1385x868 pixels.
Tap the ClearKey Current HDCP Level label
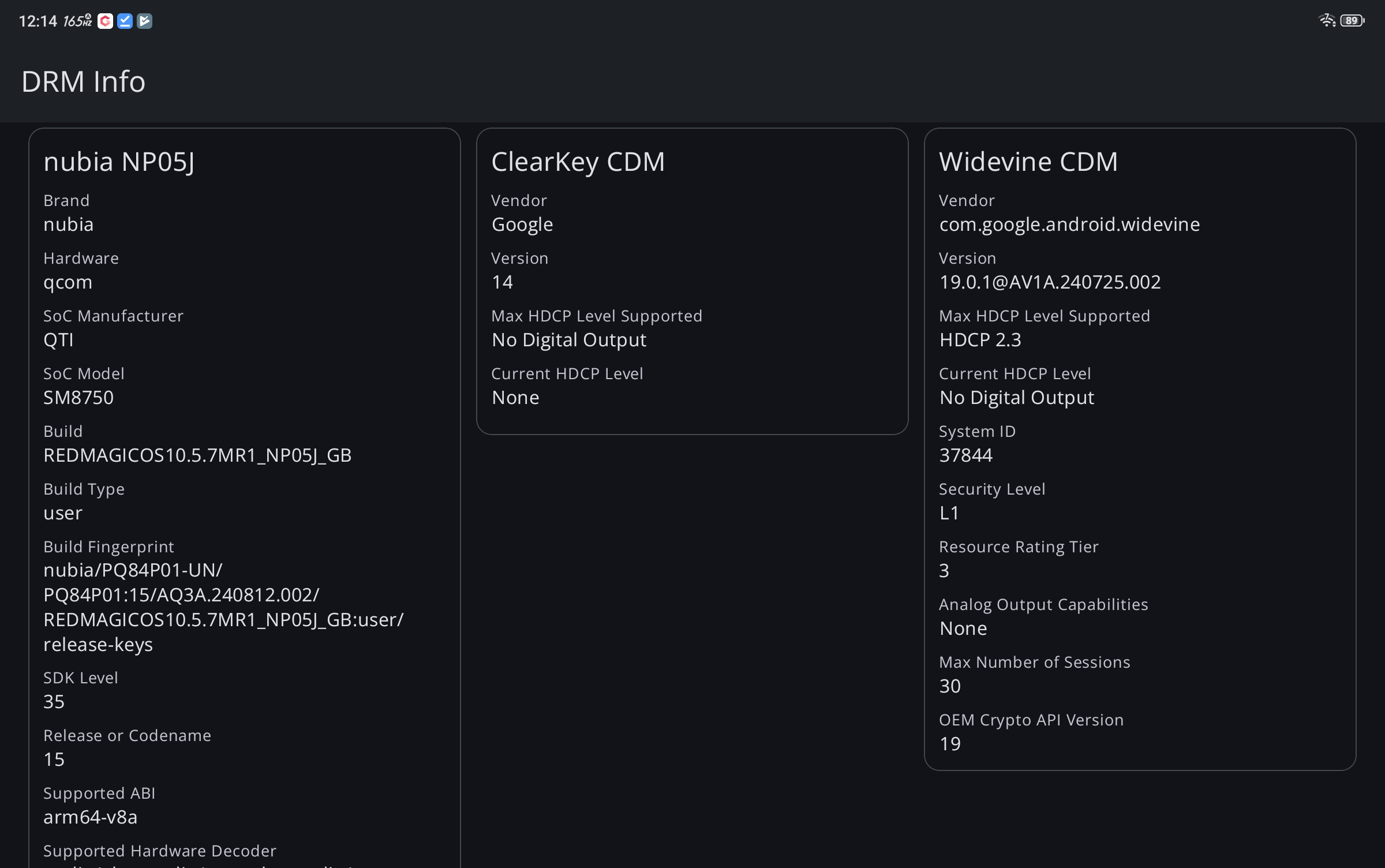pyautogui.click(x=567, y=373)
